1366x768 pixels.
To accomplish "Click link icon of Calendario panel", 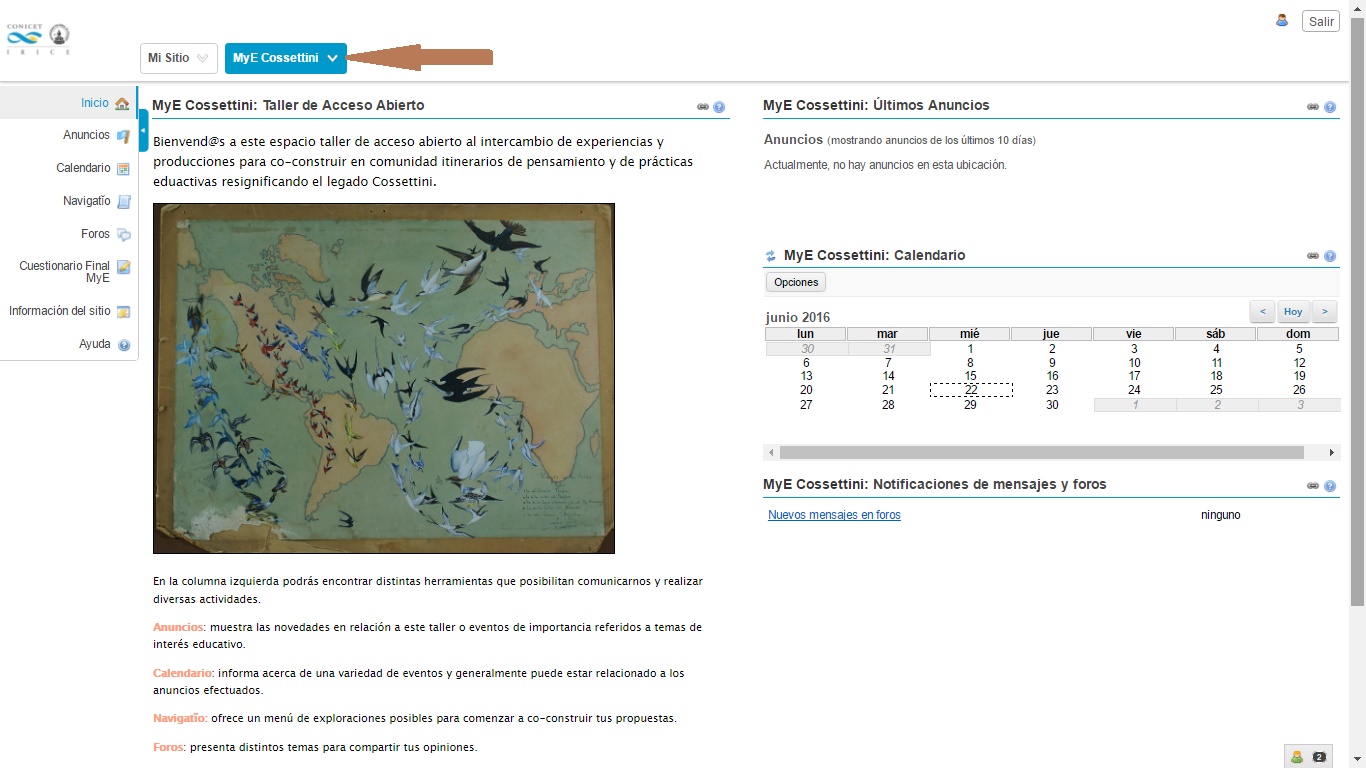I will pos(1313,256).
